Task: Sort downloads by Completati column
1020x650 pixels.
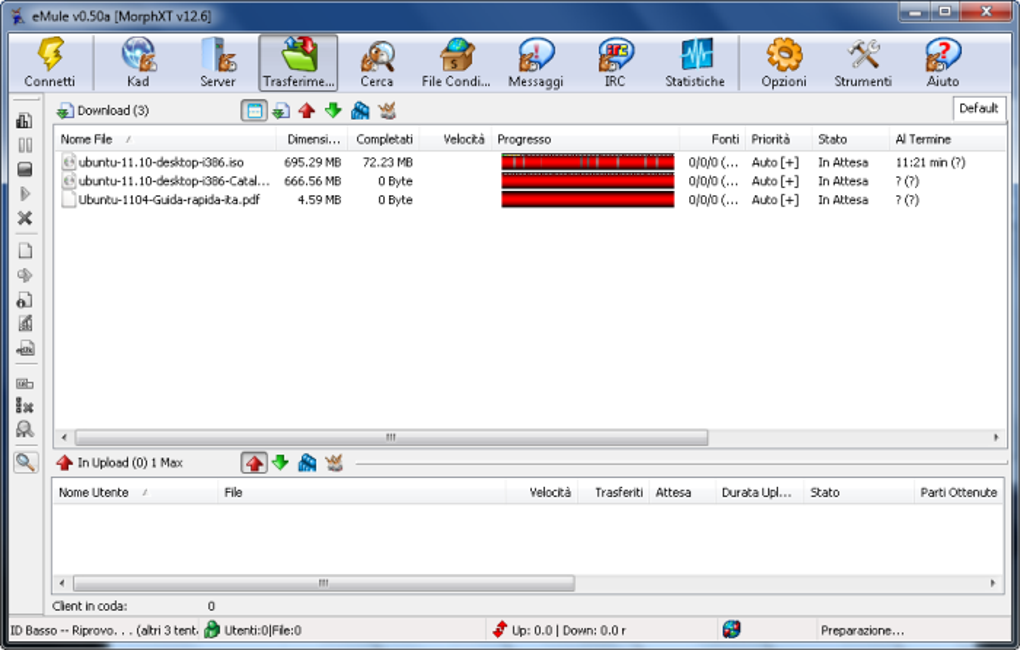Action: pos(384,139)
